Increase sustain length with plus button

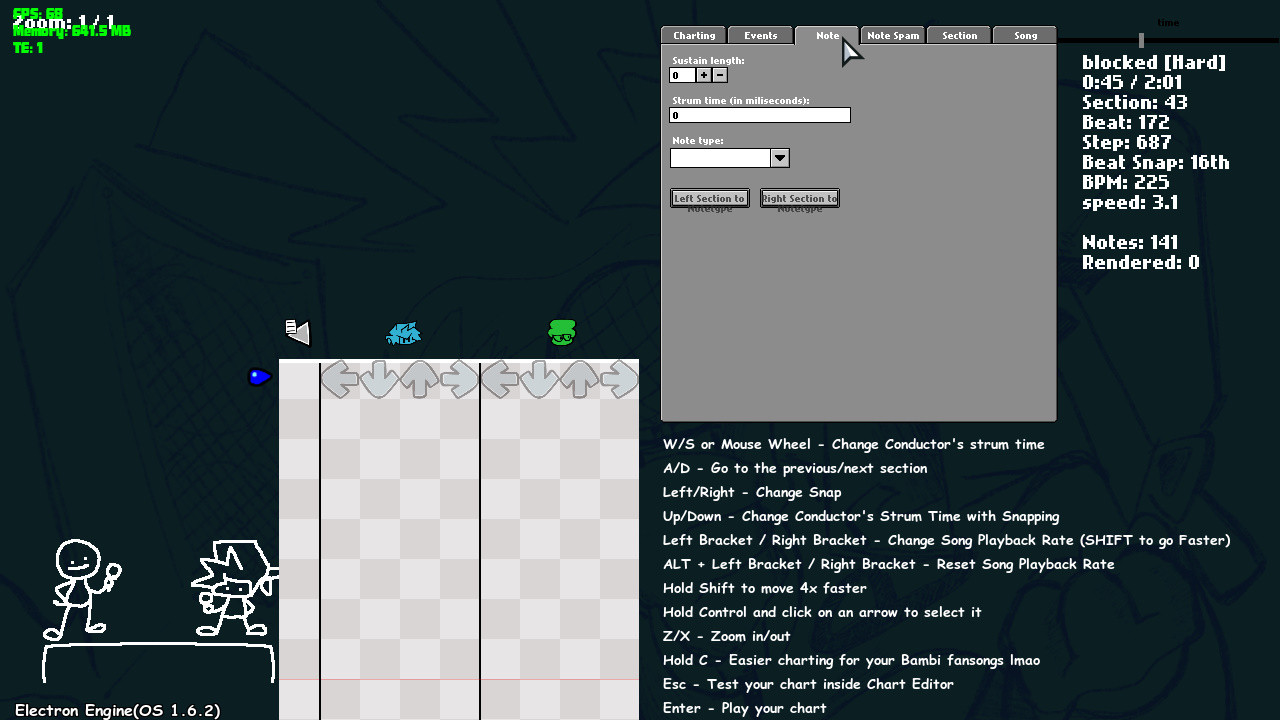pos(704,75)
